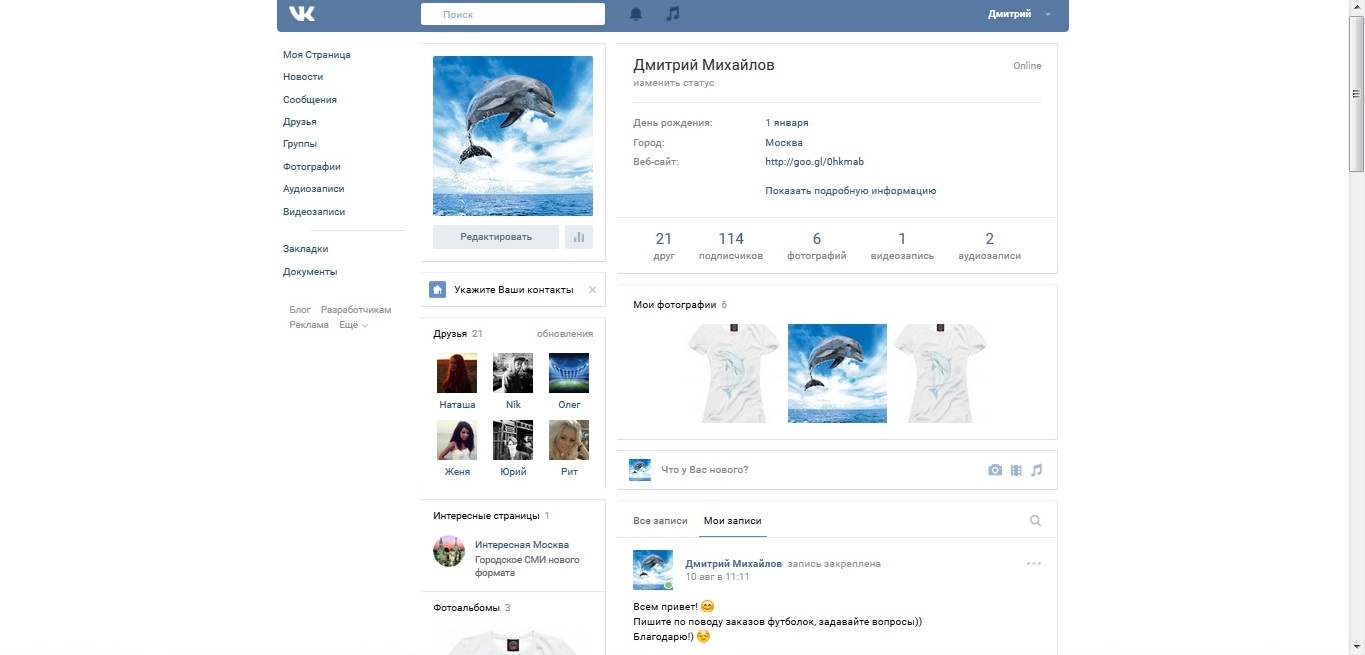Open the pinned post options ellipsis menu
Image resolution: width=1365 pixels, height=655 pixels.
1032,563
